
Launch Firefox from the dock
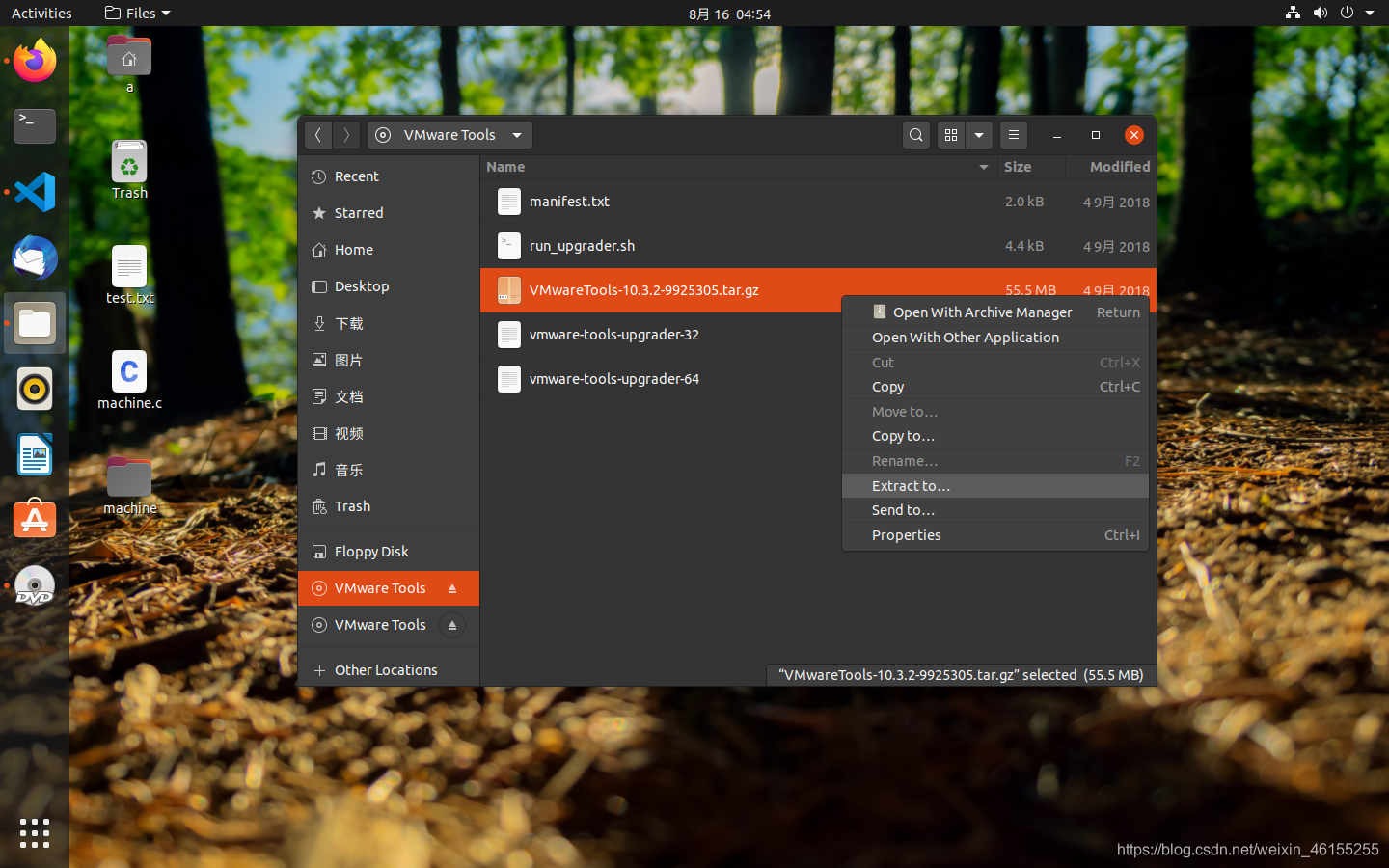pyautogui.click(x=35, y=61)
